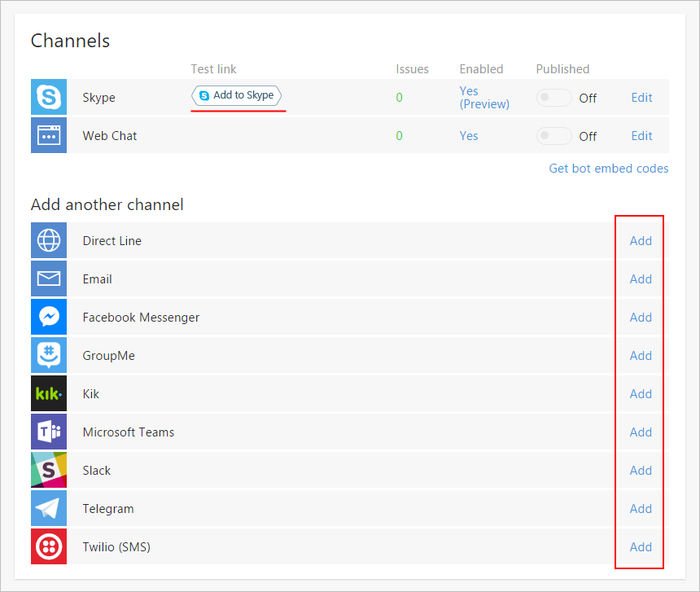700x592 pixels.
Task: Toggle the Web Chat Published switch
Action: [554, 136]
